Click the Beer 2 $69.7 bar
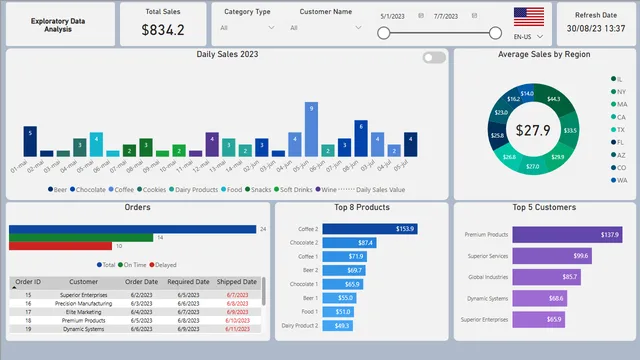640x360 pixels. tap(344, 270)
